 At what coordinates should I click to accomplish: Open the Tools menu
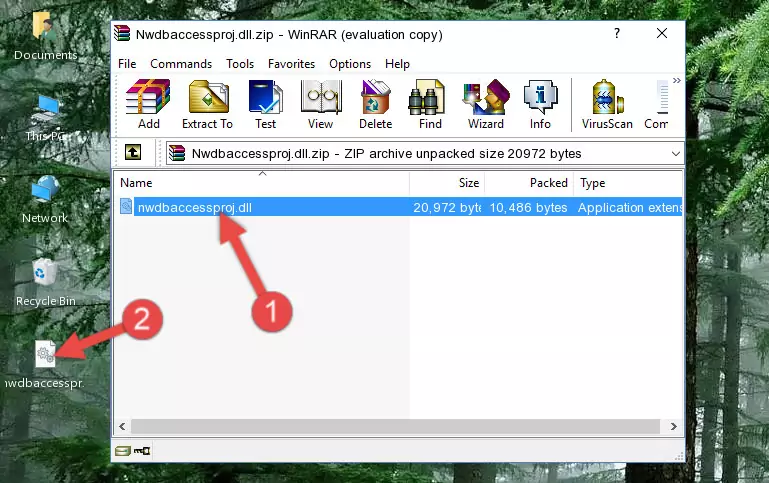(x=240, y=64)
